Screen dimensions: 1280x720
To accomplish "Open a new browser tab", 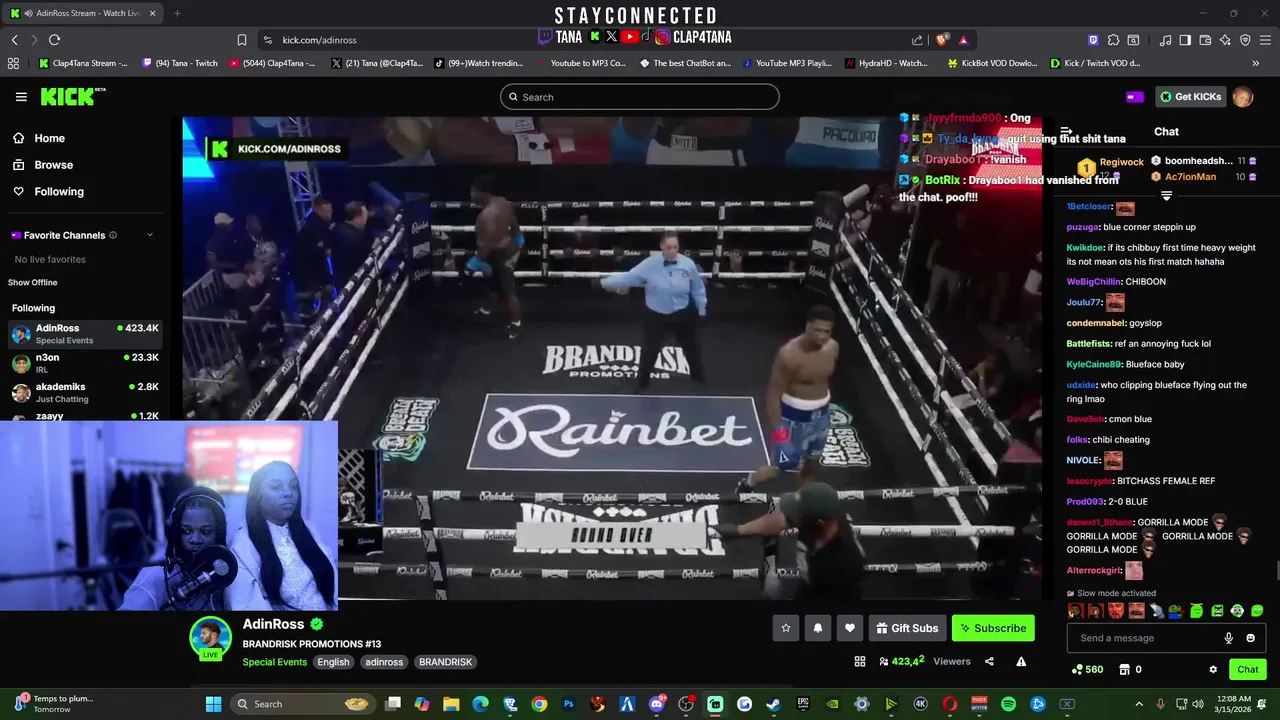I will click(x=177, y=13).
